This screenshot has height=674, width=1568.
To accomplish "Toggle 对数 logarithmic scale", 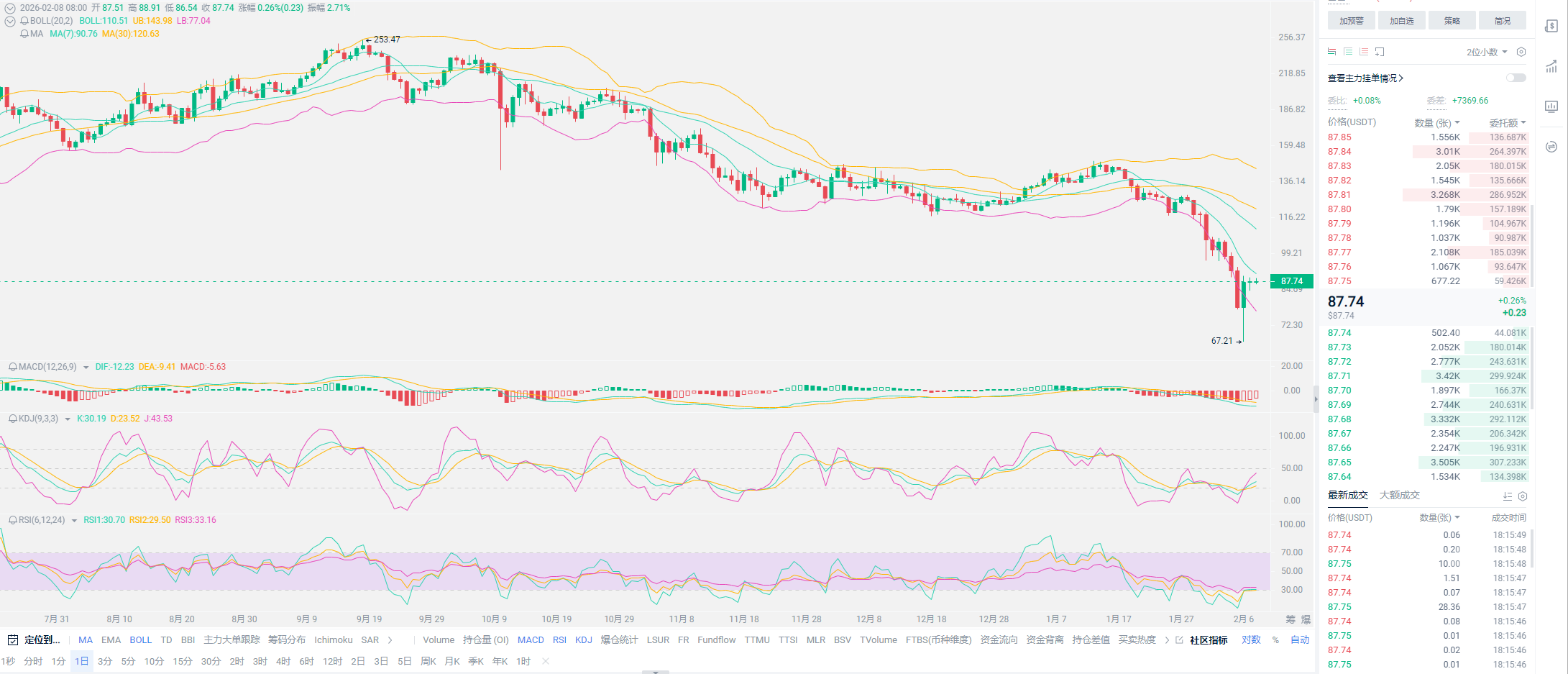I will click(x=1251, y=640).
